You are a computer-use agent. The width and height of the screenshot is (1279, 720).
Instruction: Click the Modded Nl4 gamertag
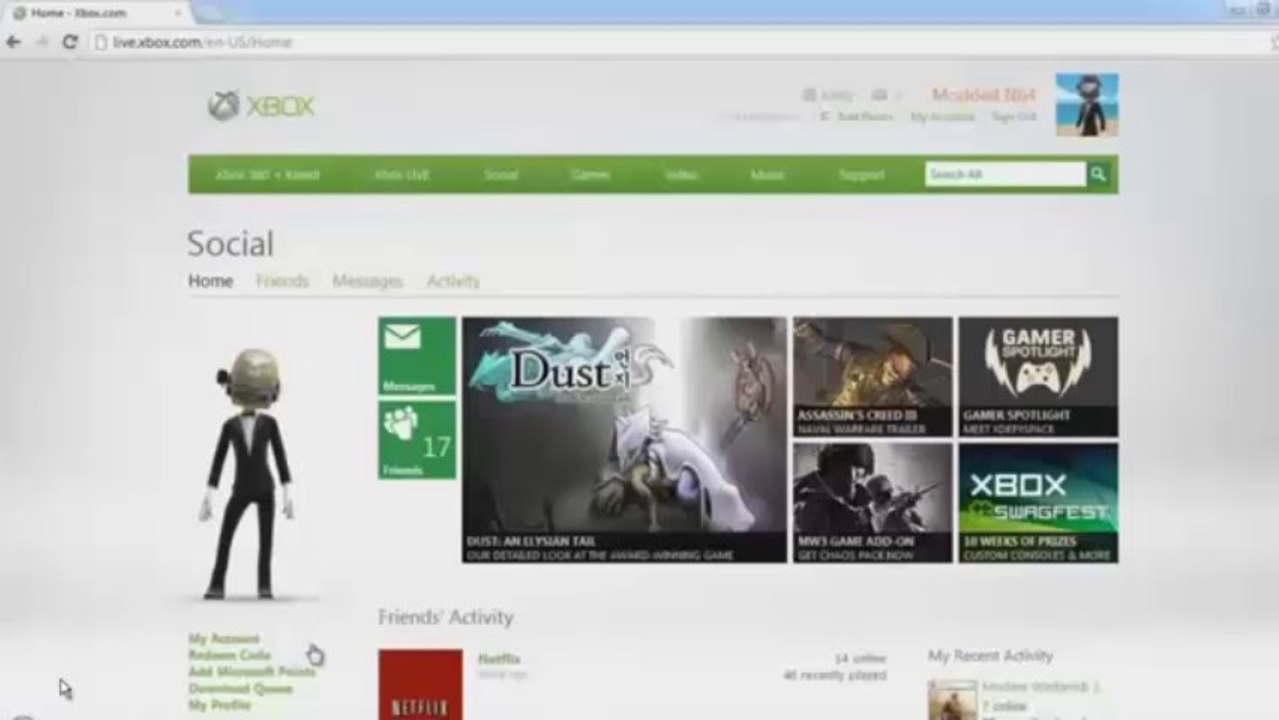984,95
